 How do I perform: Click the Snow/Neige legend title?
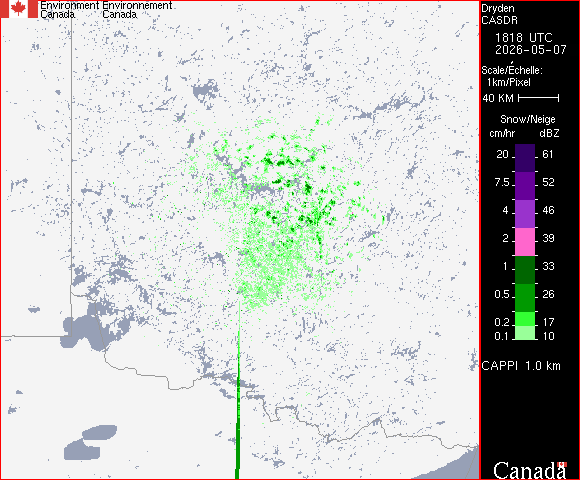click(x=528, y=119)
